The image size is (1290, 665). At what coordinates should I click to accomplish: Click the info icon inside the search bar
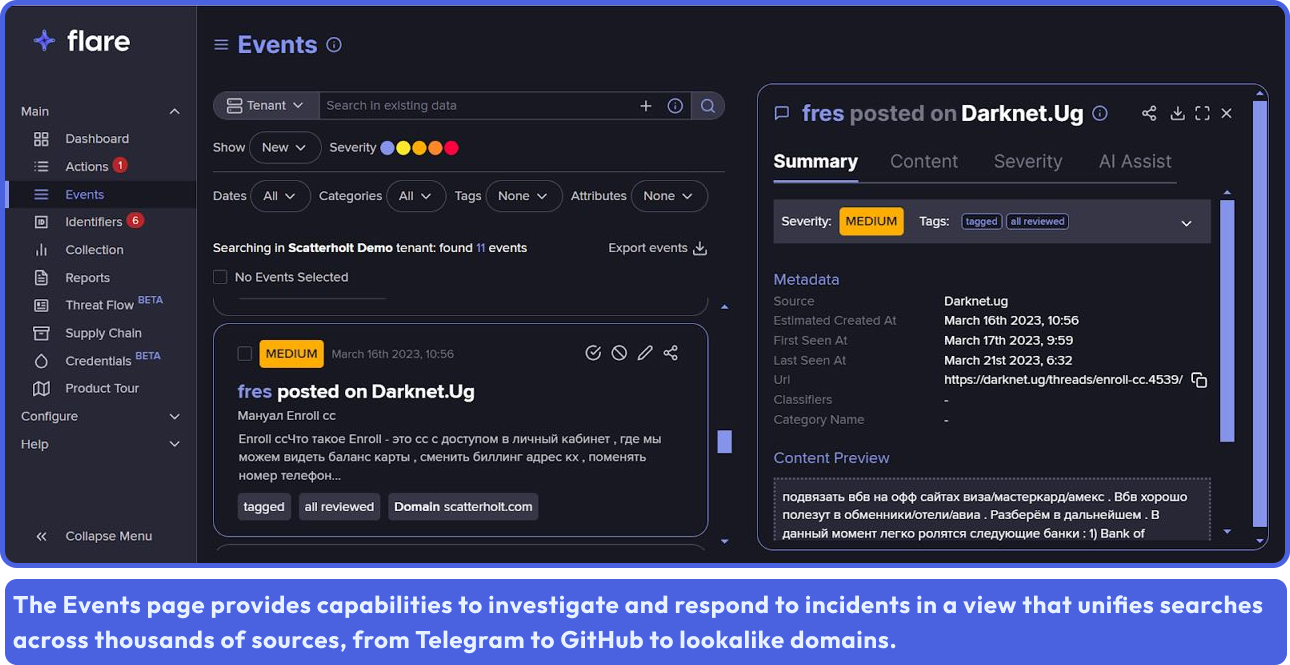675,106
